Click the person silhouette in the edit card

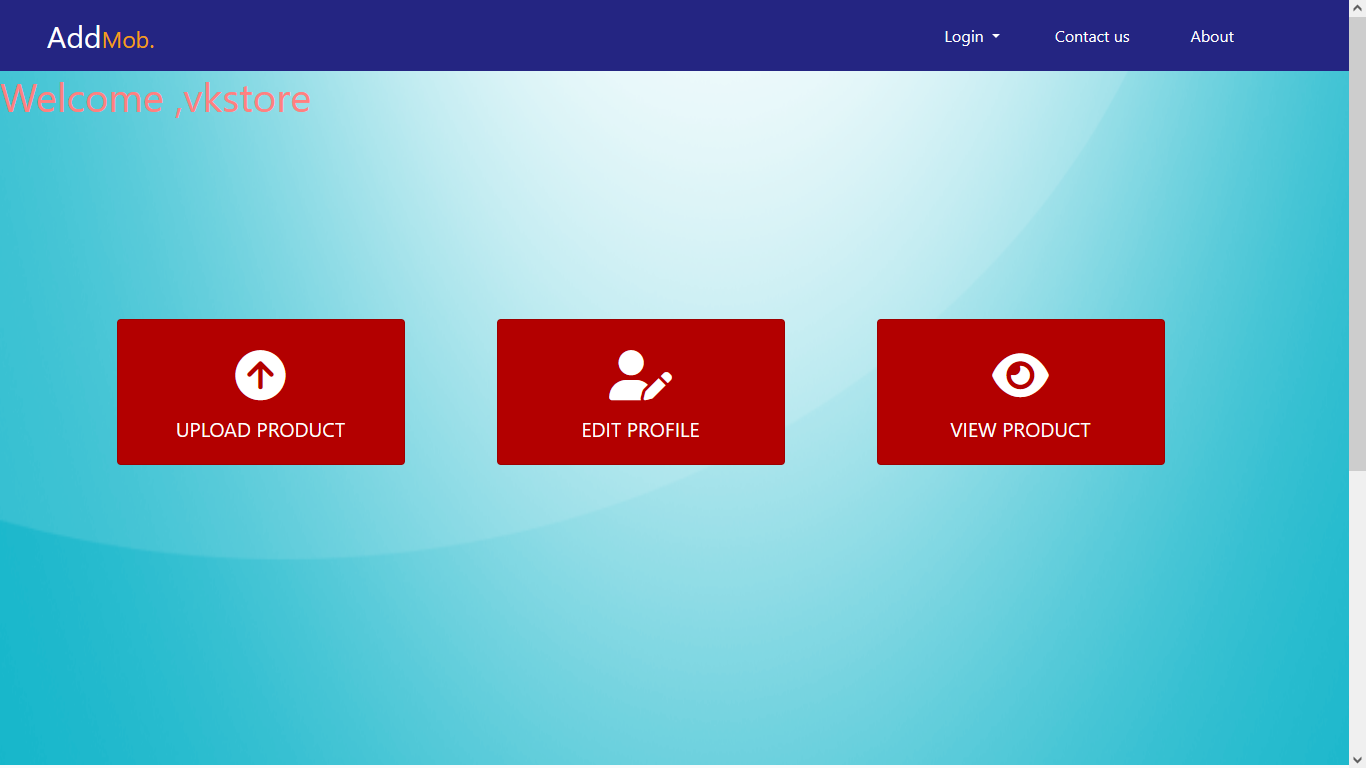(630, 373)
